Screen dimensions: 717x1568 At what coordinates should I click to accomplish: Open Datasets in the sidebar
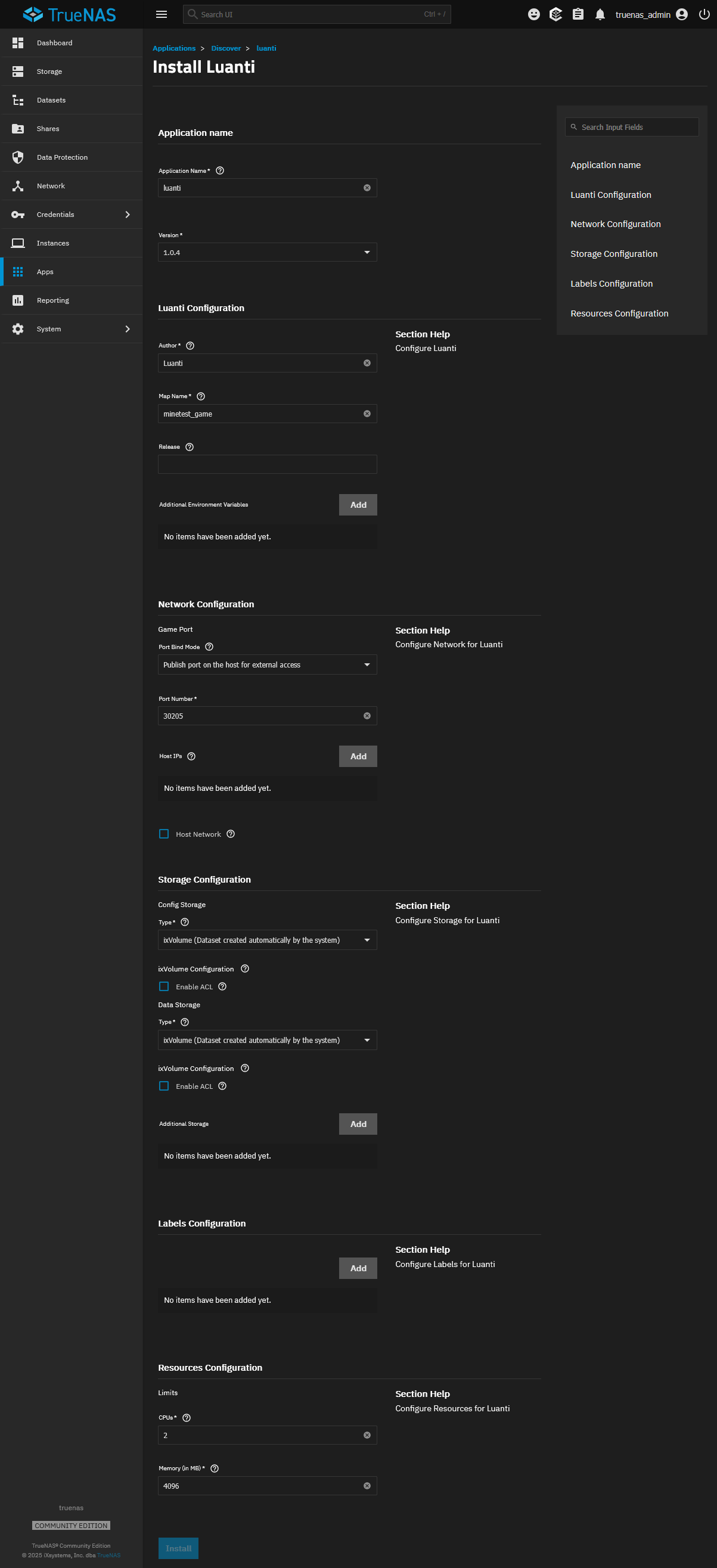coord(72,100)
